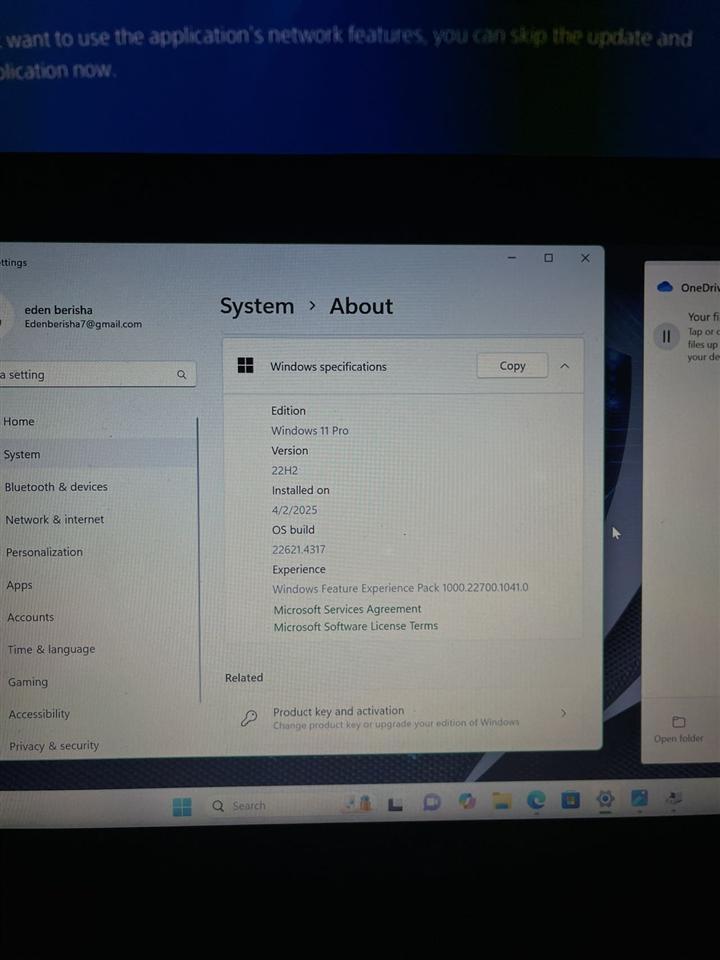The height and width of the screenshot is (960, 720).
Task: Open Microsoft Services Agreement link
Action: [x=347, y=609]
